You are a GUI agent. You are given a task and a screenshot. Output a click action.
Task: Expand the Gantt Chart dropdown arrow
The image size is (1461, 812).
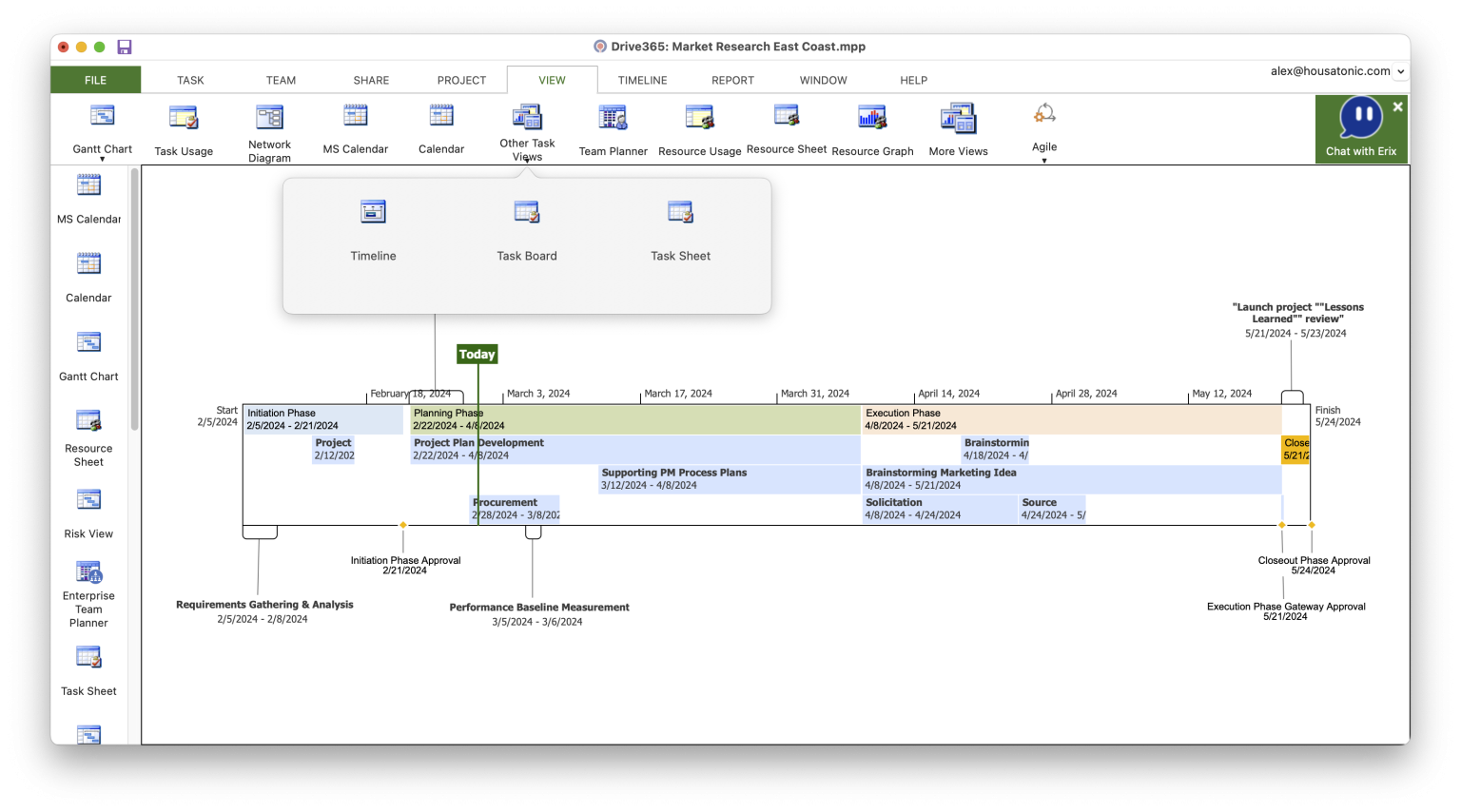click(103, 160)
